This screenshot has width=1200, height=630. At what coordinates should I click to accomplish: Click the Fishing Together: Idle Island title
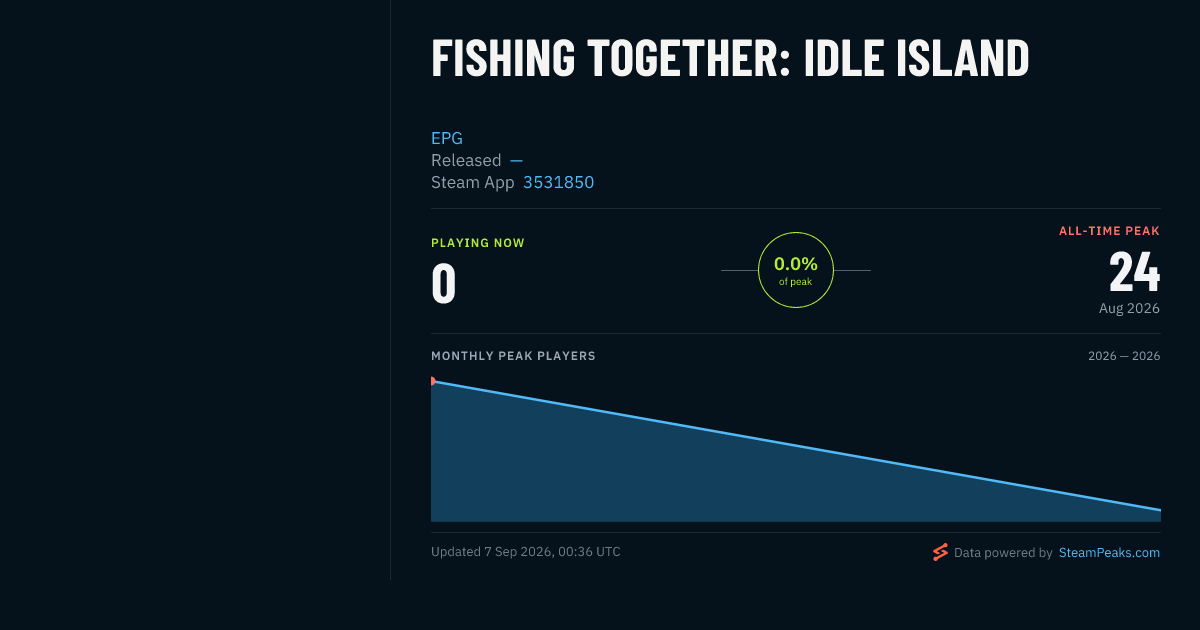(730, 59)
